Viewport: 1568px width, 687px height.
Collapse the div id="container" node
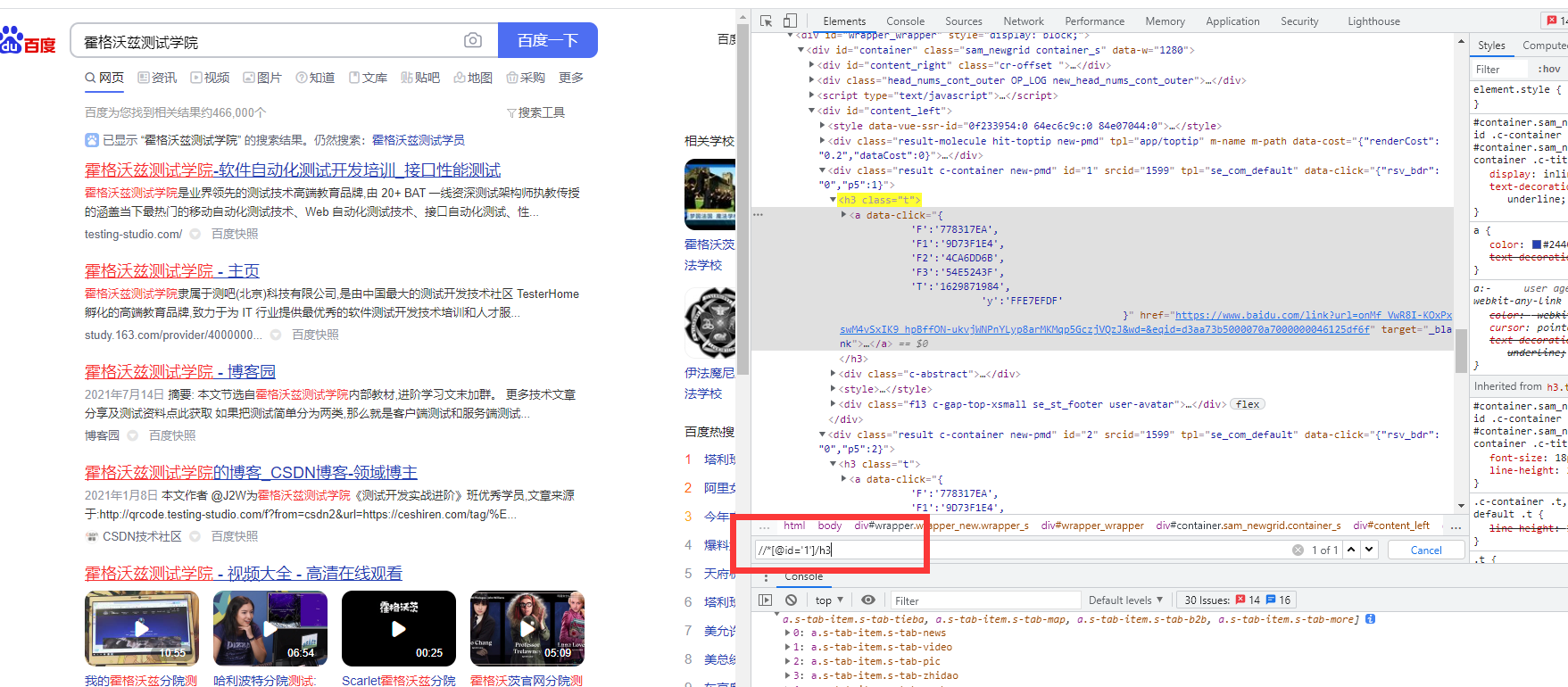click(x=801, y=50)
